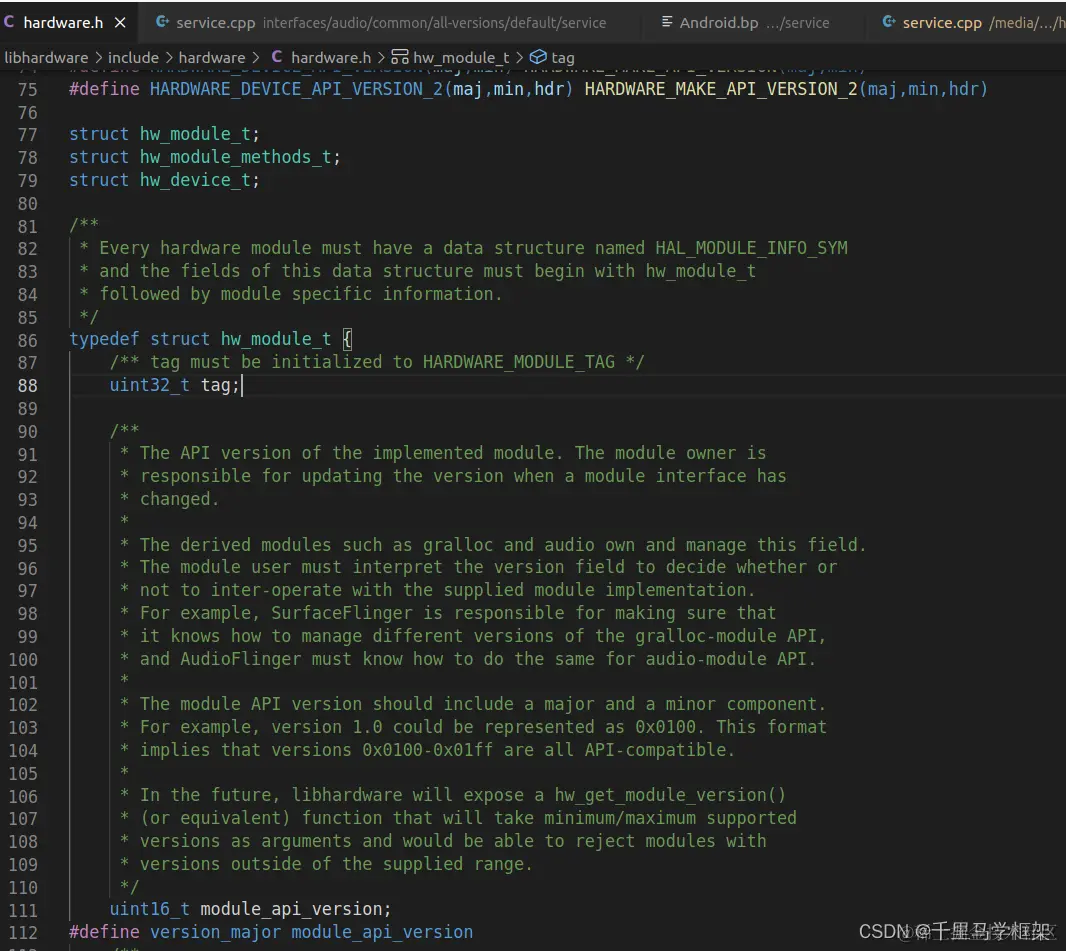Expand the chevron after hw_module_t breadcrumb

[519, 58]
